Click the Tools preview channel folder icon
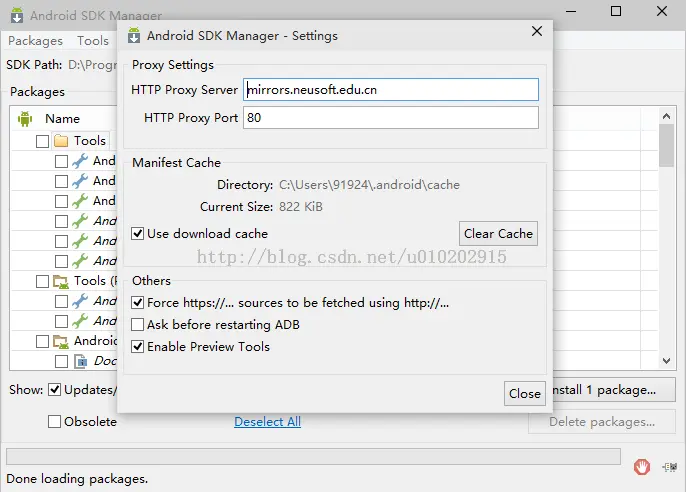 click(x=61, y=281)
